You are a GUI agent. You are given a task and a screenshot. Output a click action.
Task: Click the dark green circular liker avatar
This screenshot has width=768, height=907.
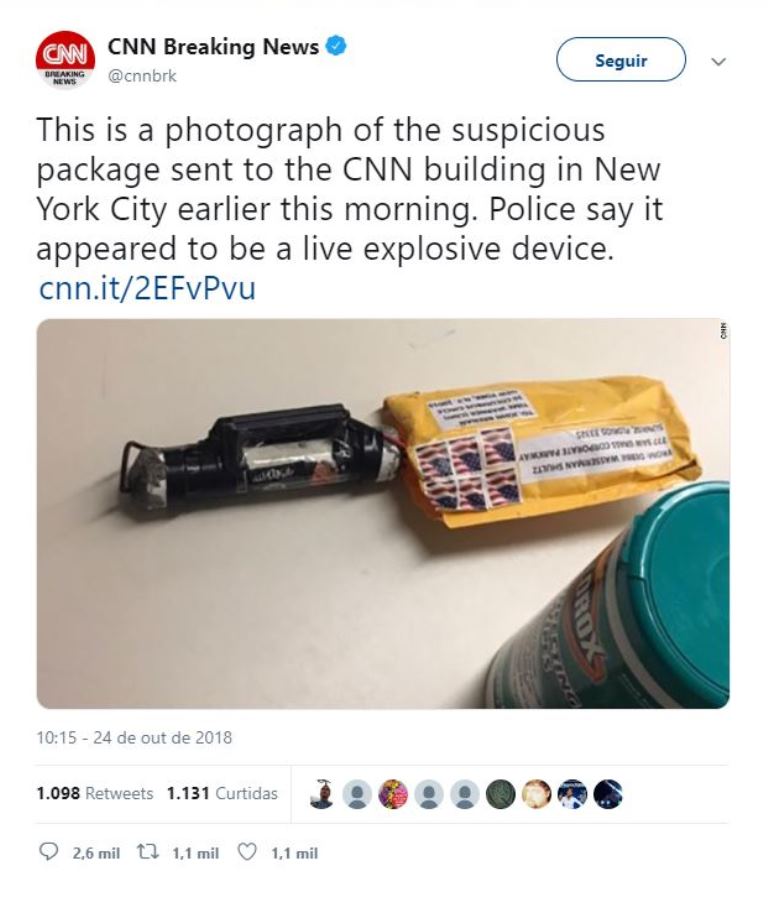coord(500,794)
